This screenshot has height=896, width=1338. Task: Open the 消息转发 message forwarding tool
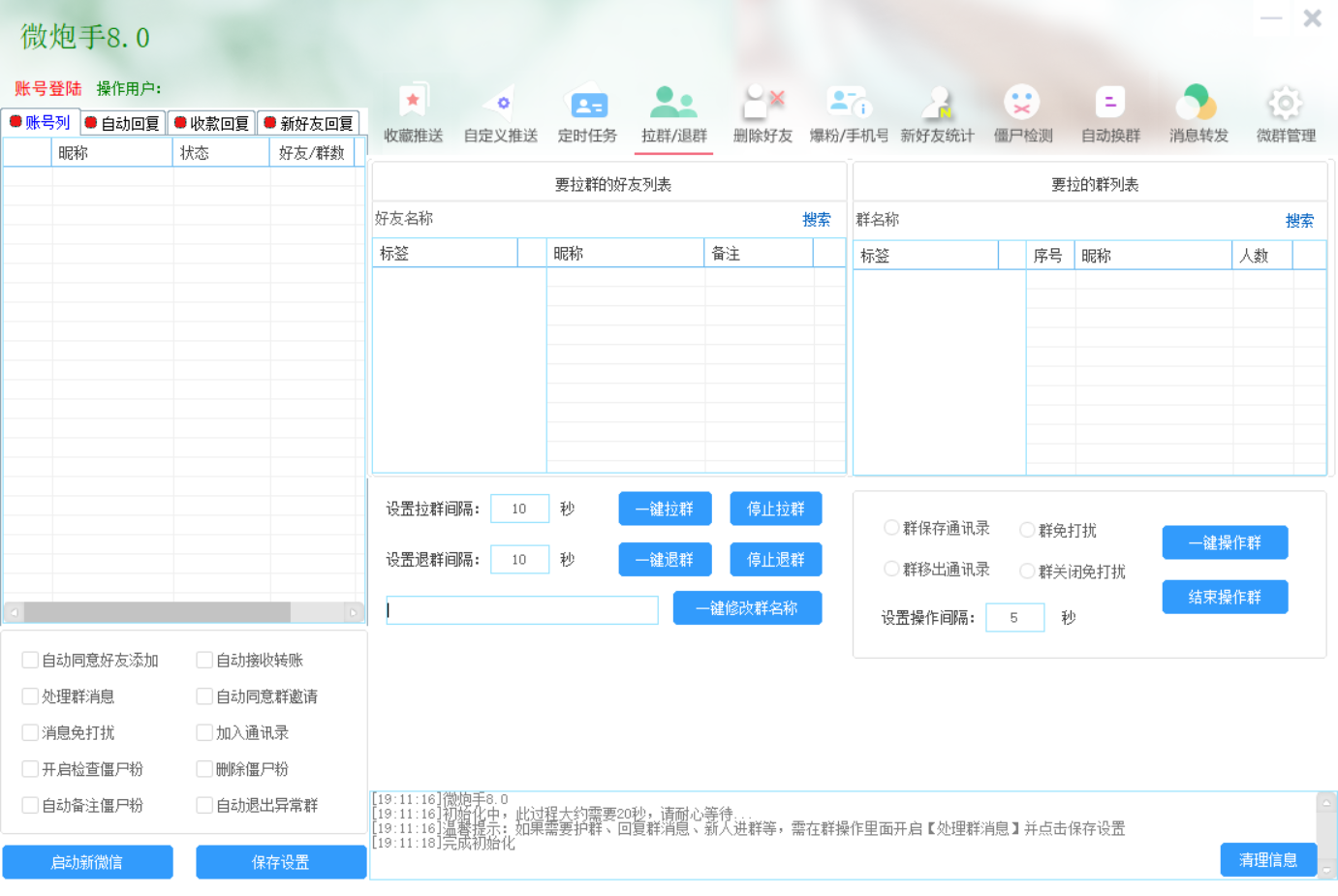point(1198,114)
